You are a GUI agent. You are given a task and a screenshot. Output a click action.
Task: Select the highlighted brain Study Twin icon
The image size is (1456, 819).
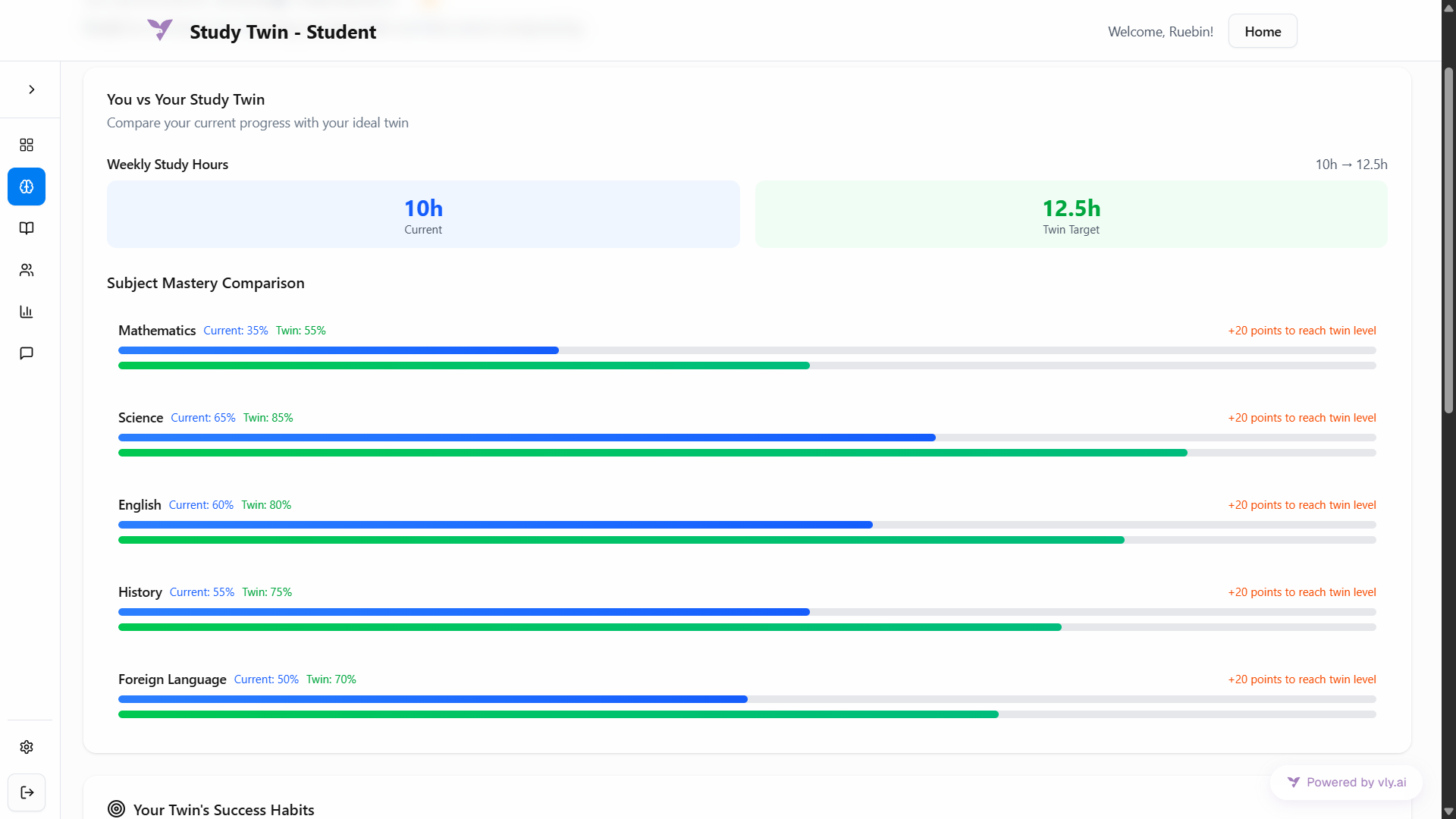[x=27, y=187]
